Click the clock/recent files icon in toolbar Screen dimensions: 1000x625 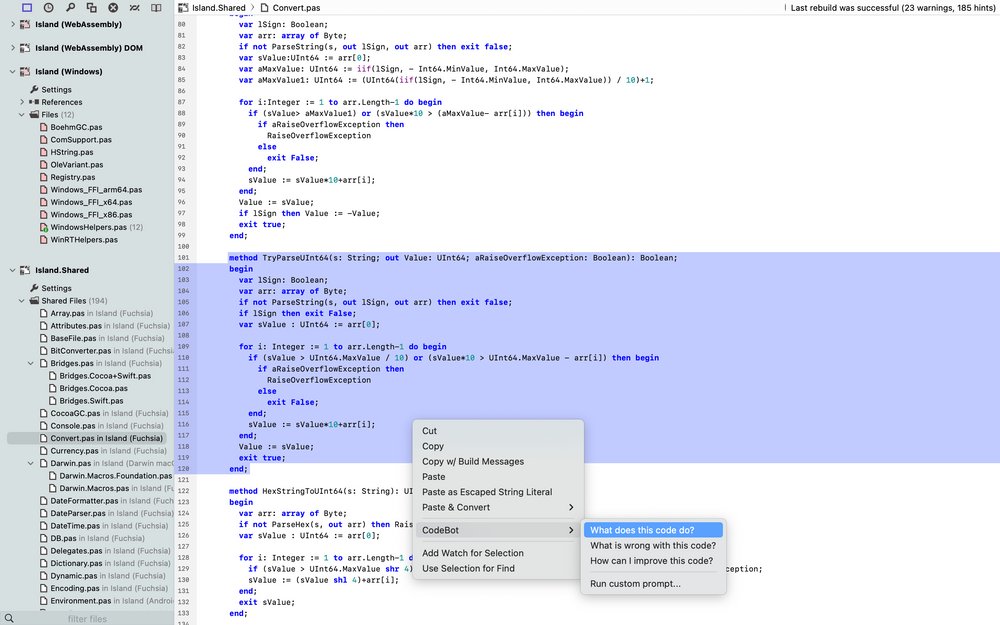pyautogui.click(x=49, y=7)
